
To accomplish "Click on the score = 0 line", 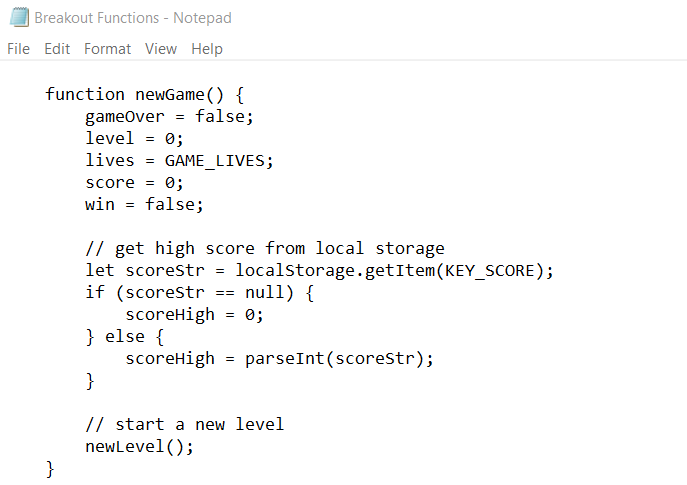I will tap(134, 182).
